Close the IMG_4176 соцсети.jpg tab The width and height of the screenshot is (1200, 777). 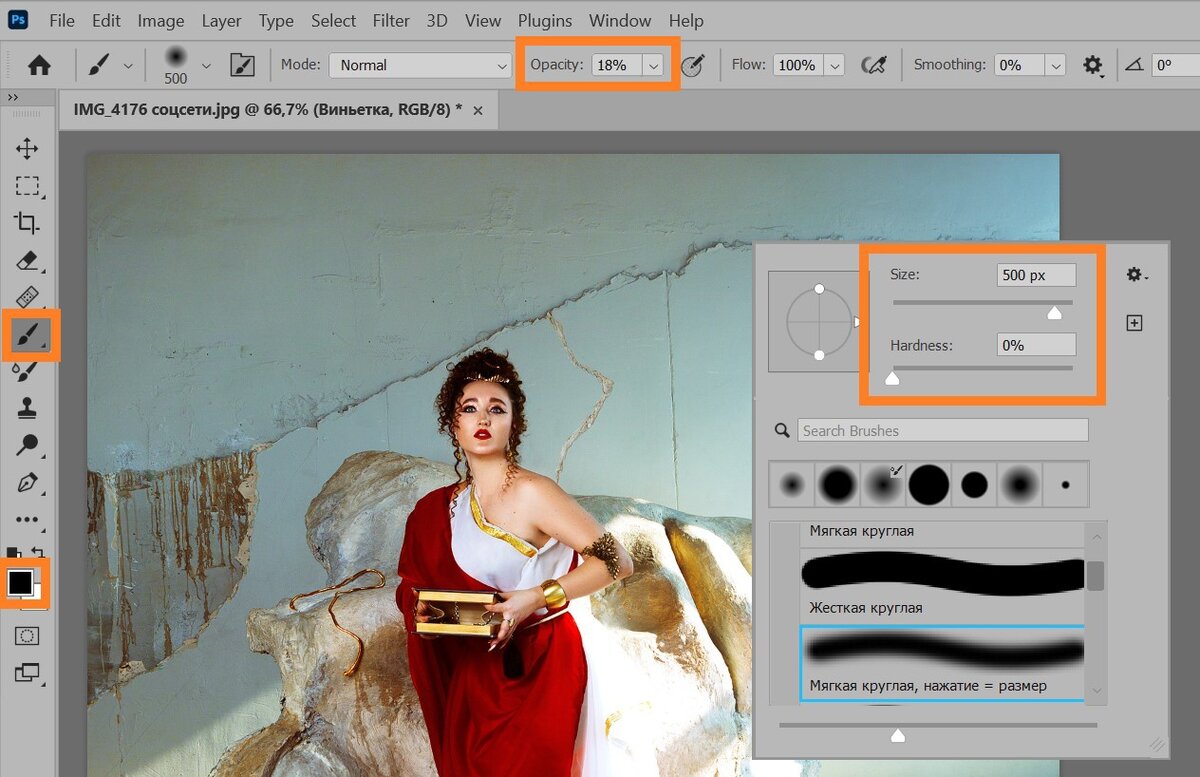[477, 111]
